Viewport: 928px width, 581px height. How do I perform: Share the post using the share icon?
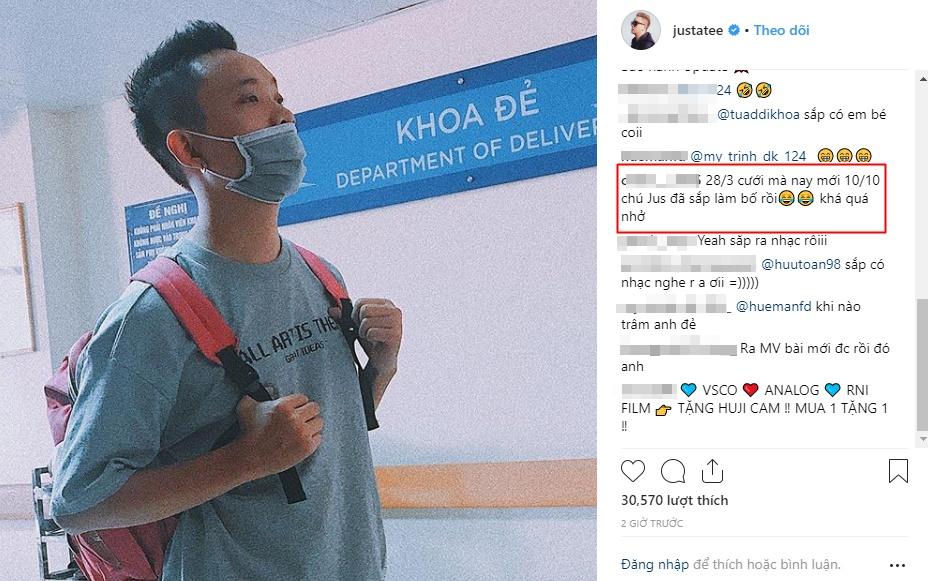(x=712, y=471)
